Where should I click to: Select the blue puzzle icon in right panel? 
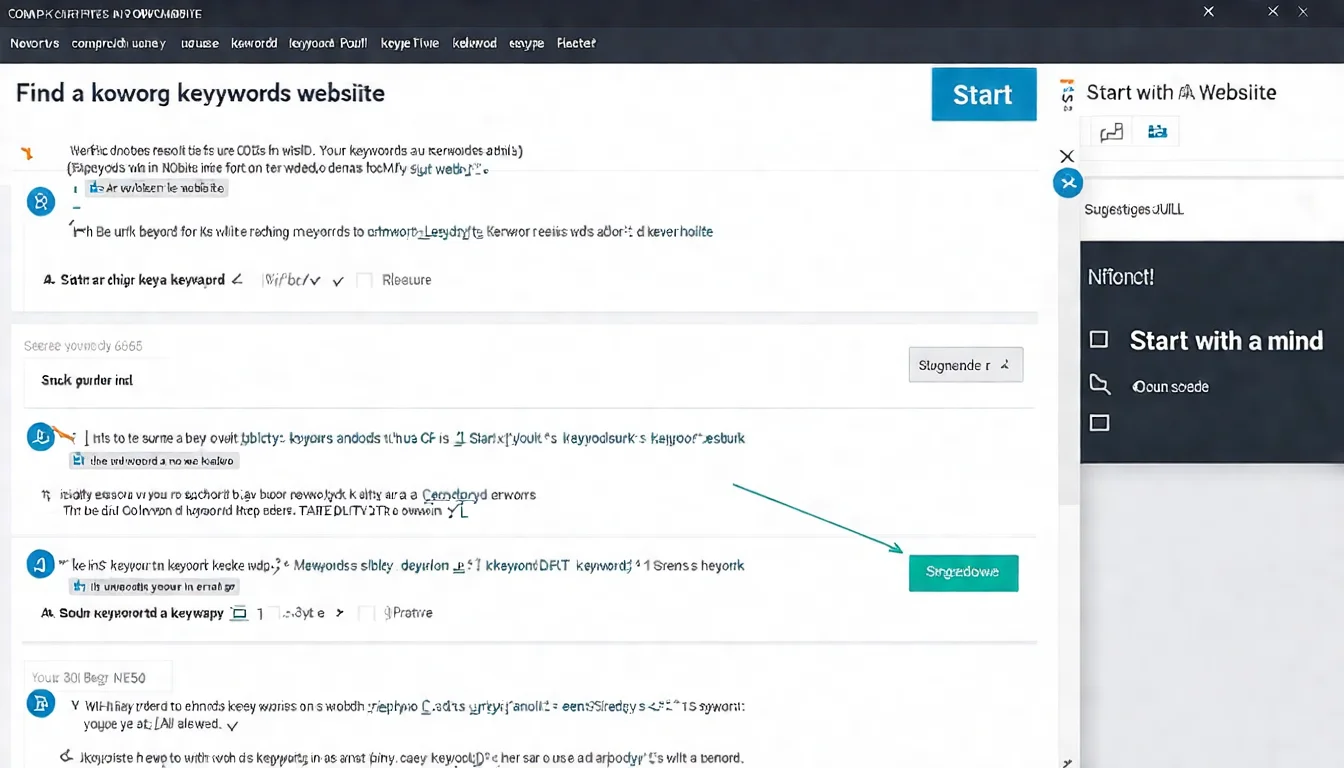coord(1157,132)
